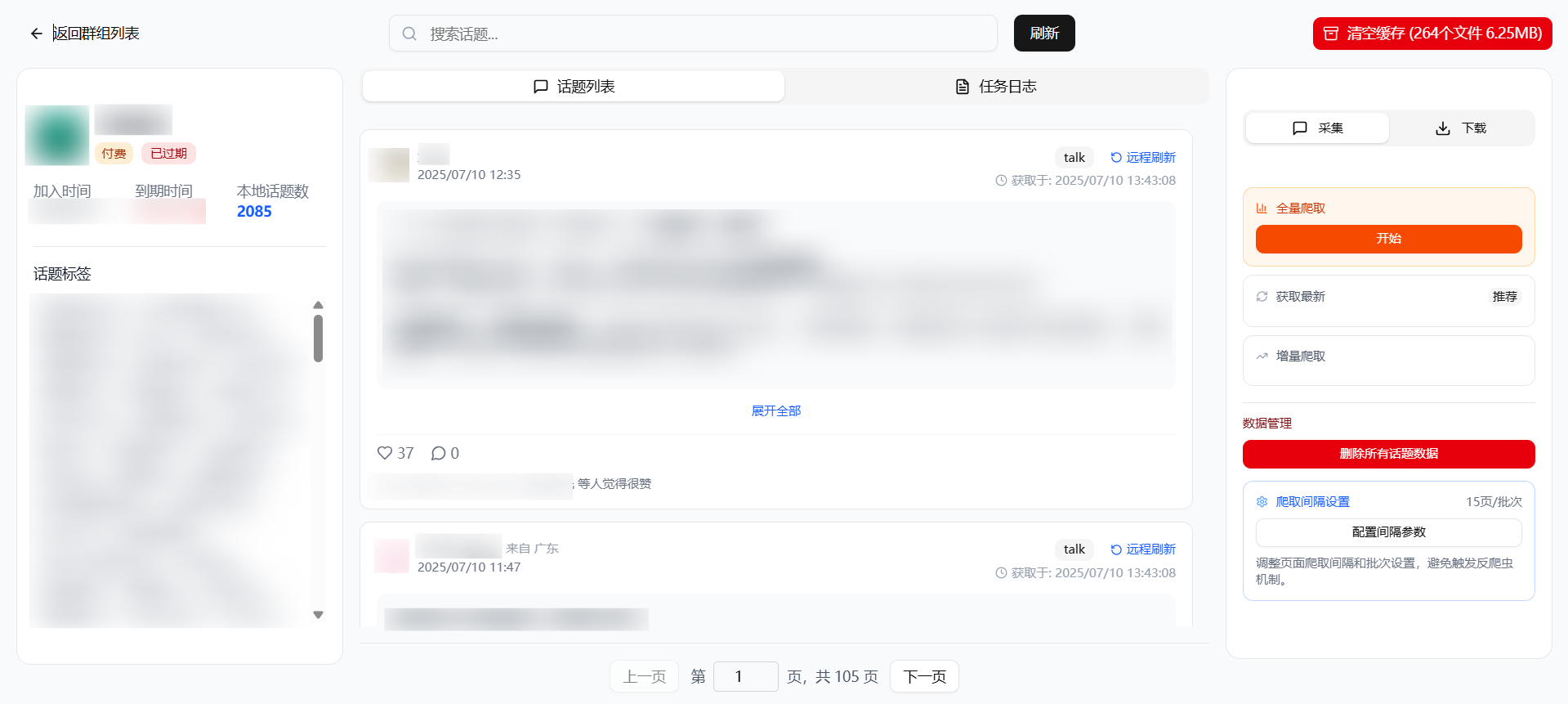Click the 爬取间隔设置 label
The width and height of the screenshot is (1568, 704).
(1313, 502)
